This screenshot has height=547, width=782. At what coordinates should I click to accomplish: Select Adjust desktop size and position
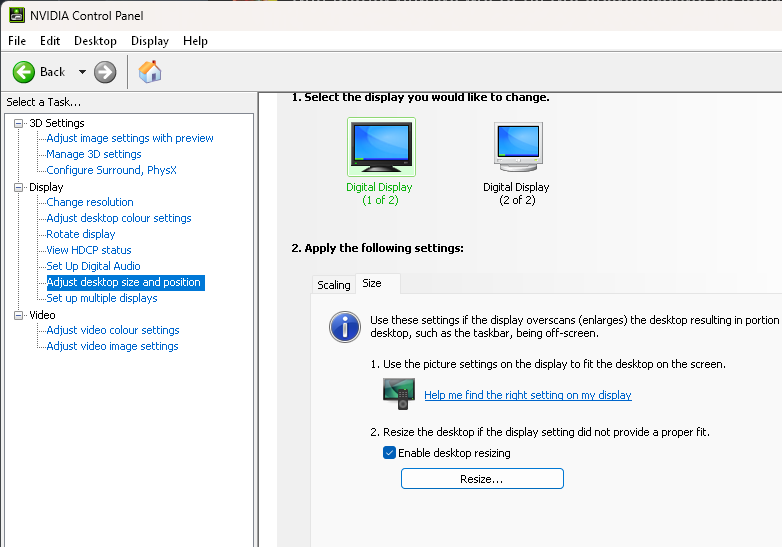tap(124, 282)
